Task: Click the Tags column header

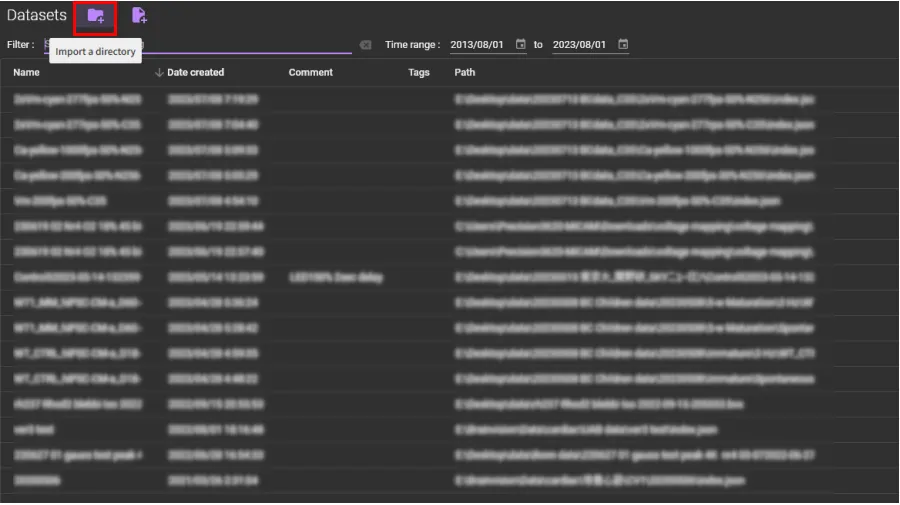Action: pyautogui.click(x=418, y=73)
